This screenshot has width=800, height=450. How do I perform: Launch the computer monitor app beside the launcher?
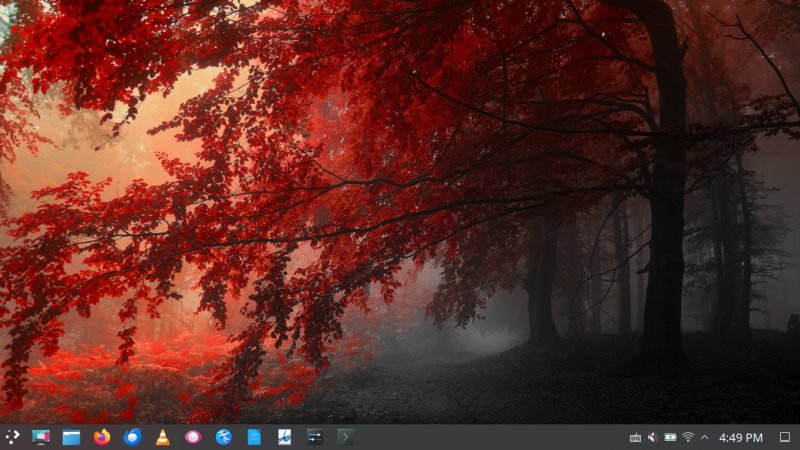[x=41, y=437]
